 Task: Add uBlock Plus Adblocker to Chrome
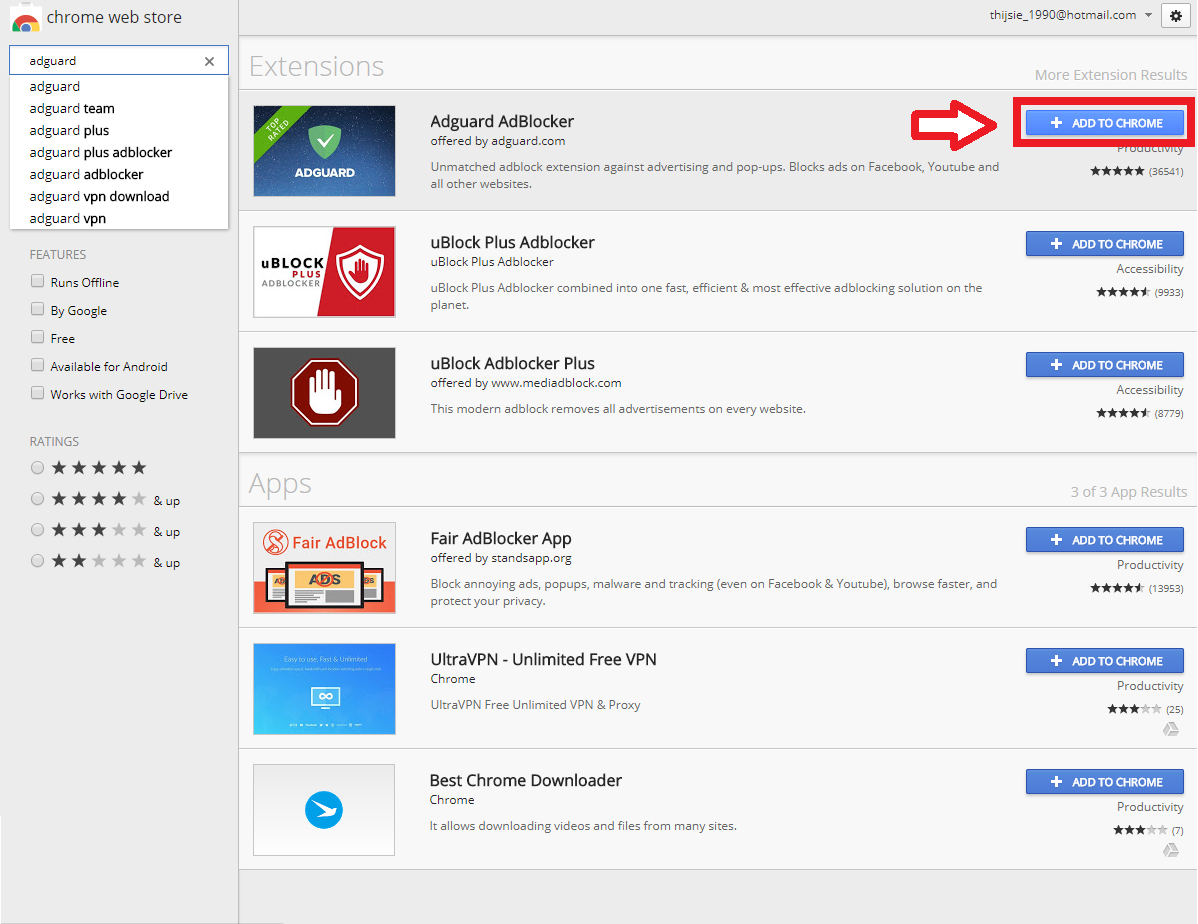coord(1105,244)
